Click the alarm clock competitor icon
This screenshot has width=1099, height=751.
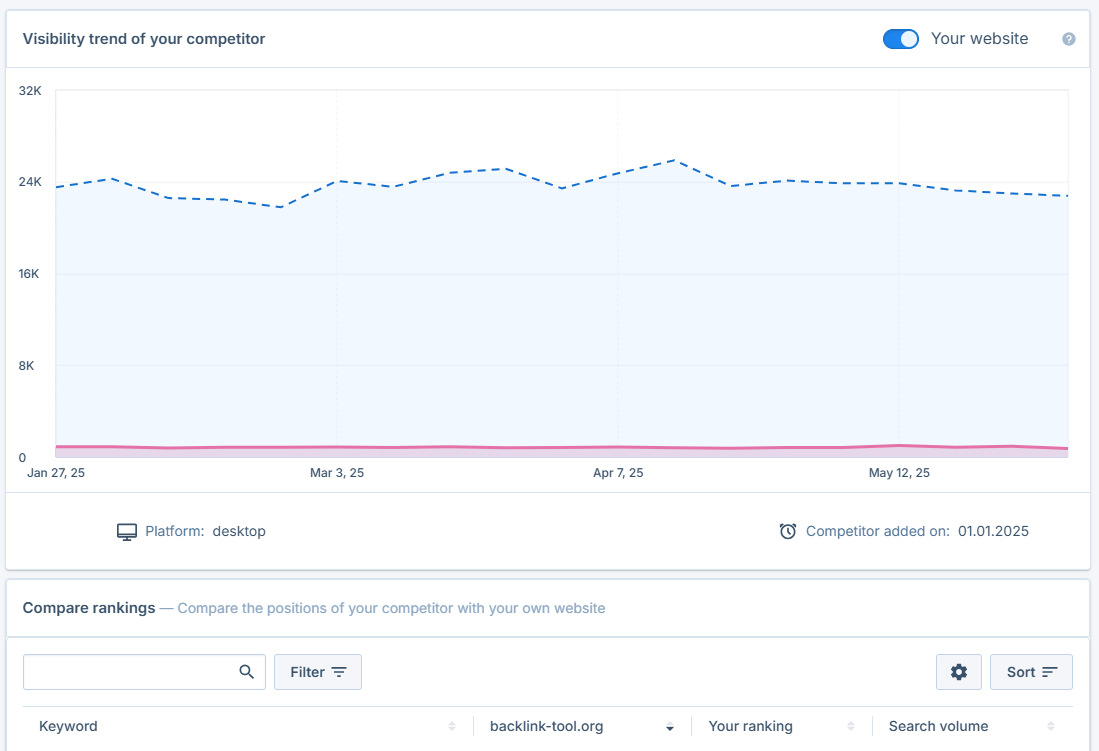coord(789,531)
